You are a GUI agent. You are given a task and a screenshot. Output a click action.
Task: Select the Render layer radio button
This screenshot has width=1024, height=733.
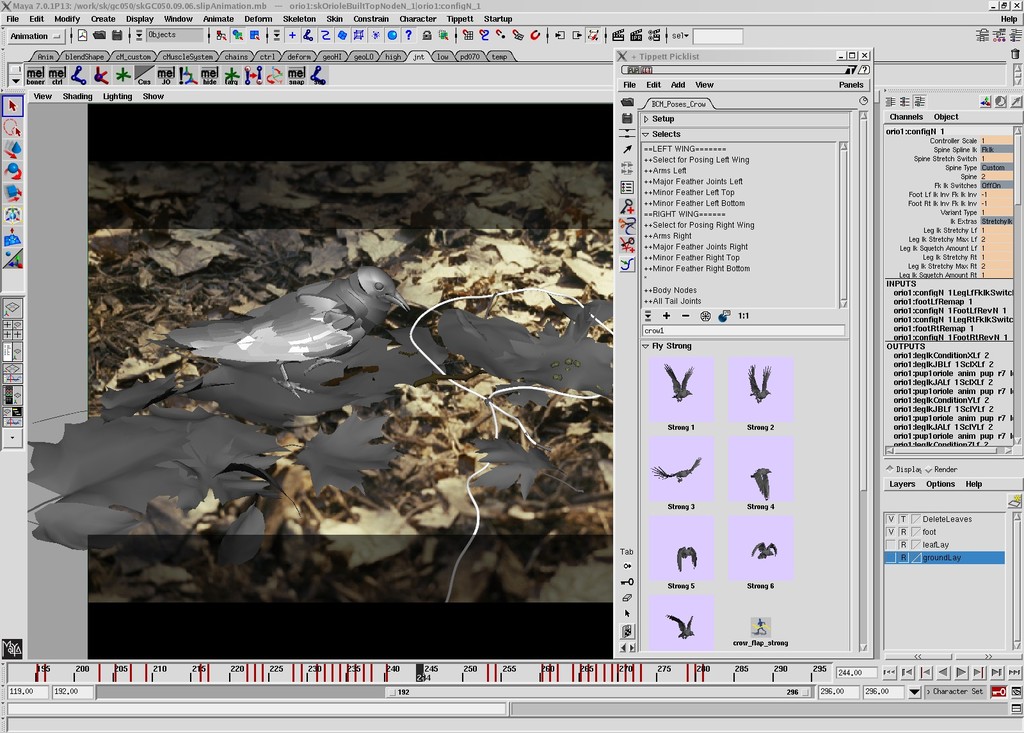[x=927, y=469]
